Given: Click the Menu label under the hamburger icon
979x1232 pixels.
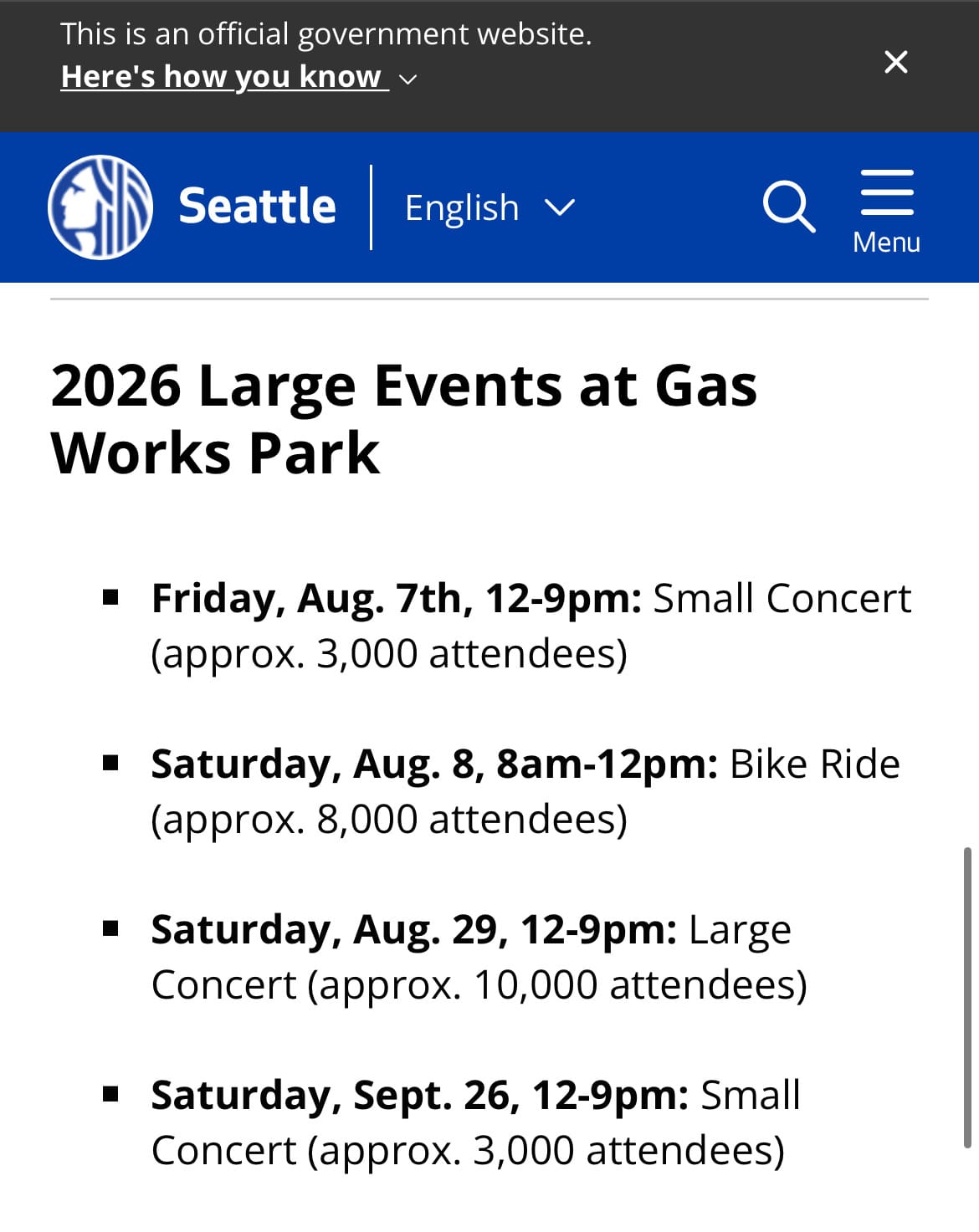Looking at the screenshot, I should click(886, 242).
